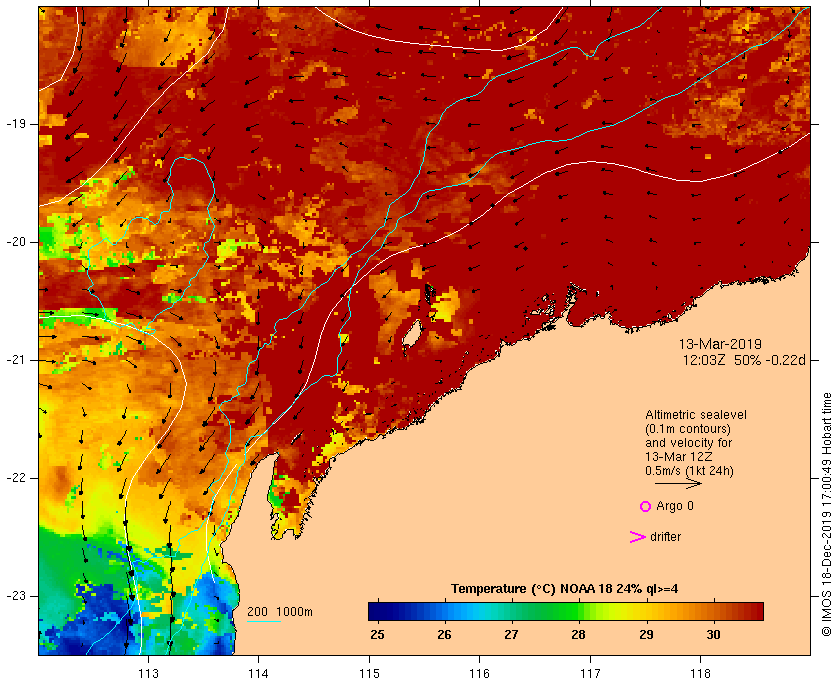Viewport: 840px width, 680px height.
Task: Click the '(0.1m contours)' text
Action: (688, 429)
